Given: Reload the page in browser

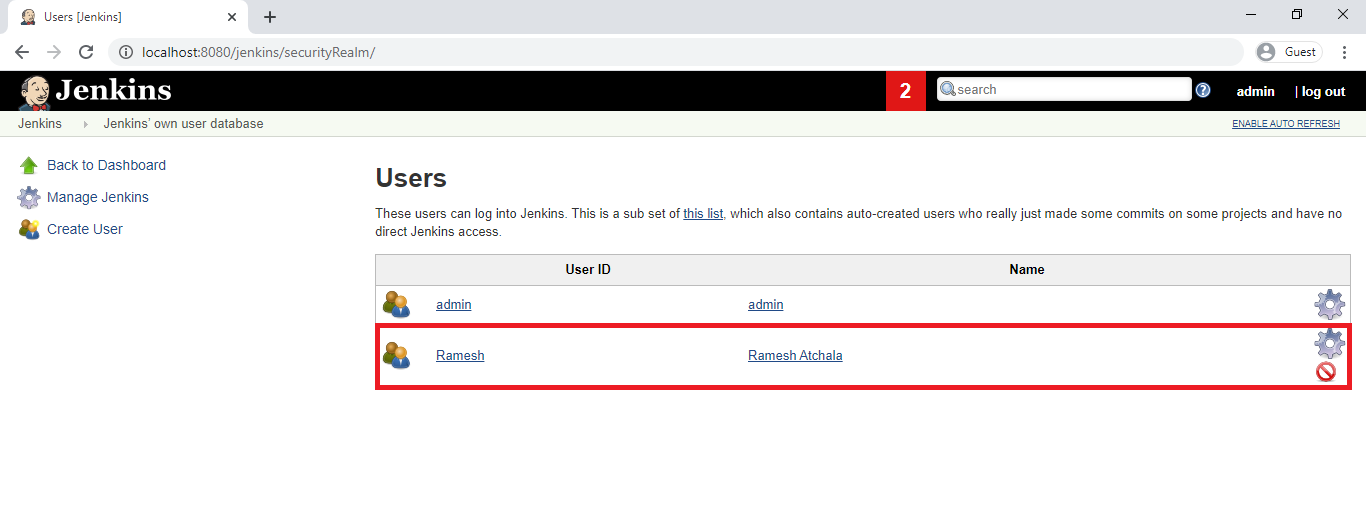Looking at the screenshot, I should pos(86,52).
